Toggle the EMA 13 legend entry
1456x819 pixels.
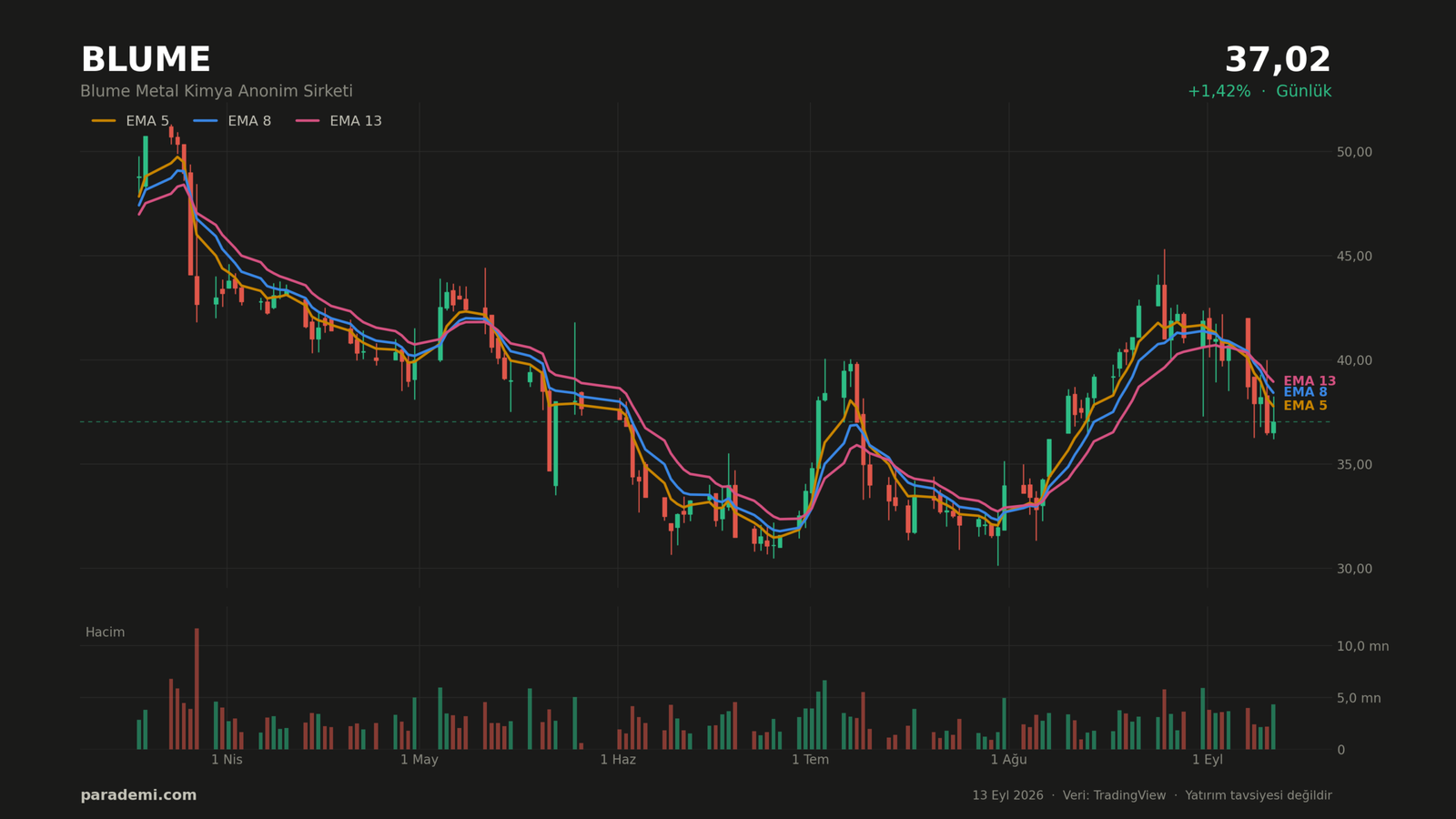coord(339,121)
